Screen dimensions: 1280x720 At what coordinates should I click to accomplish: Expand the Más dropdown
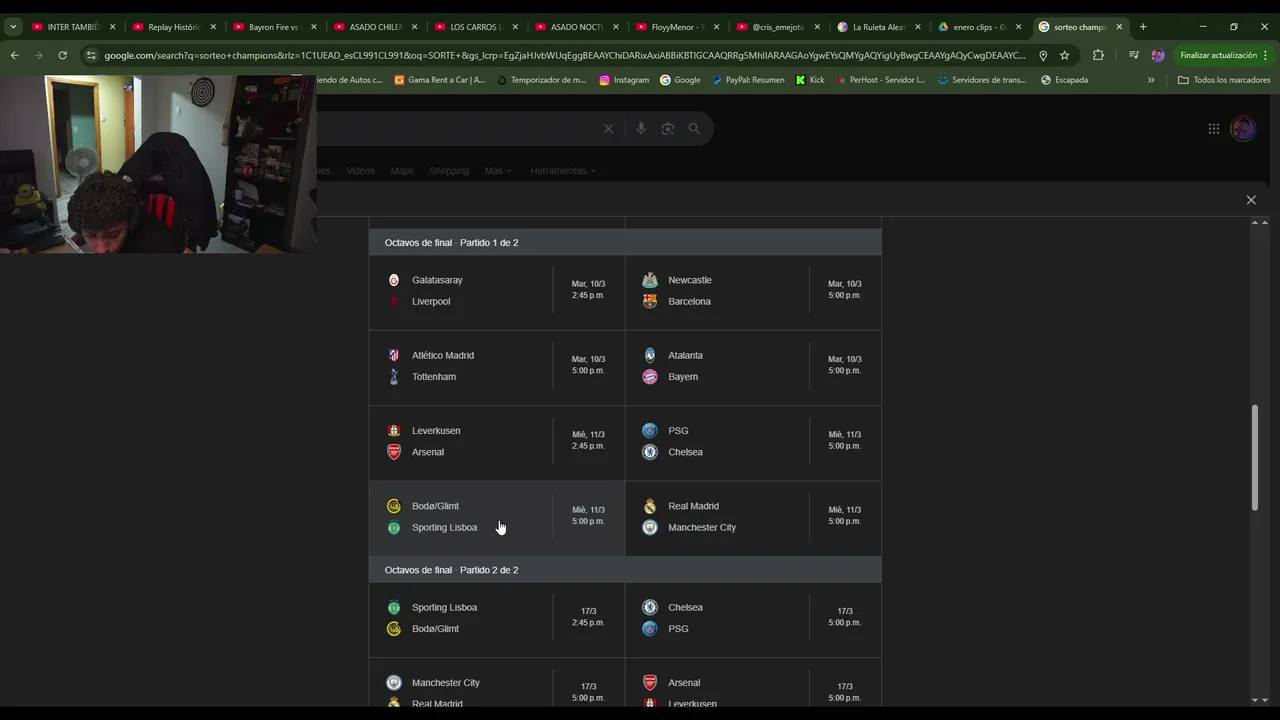coord(498,171)
